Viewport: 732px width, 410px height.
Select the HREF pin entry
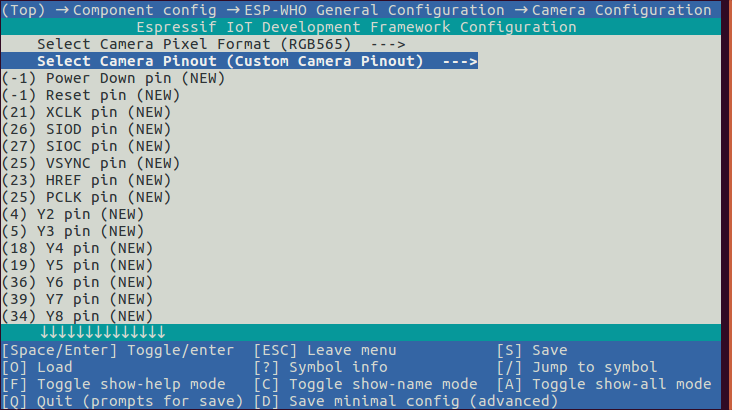[x=88, y=180]
